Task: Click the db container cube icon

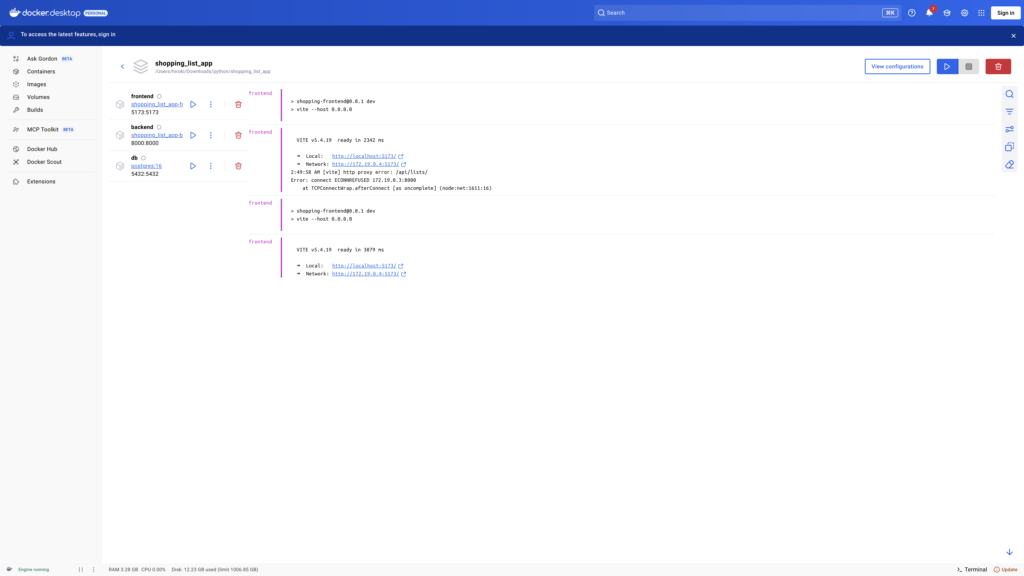Action: (120, 166)
